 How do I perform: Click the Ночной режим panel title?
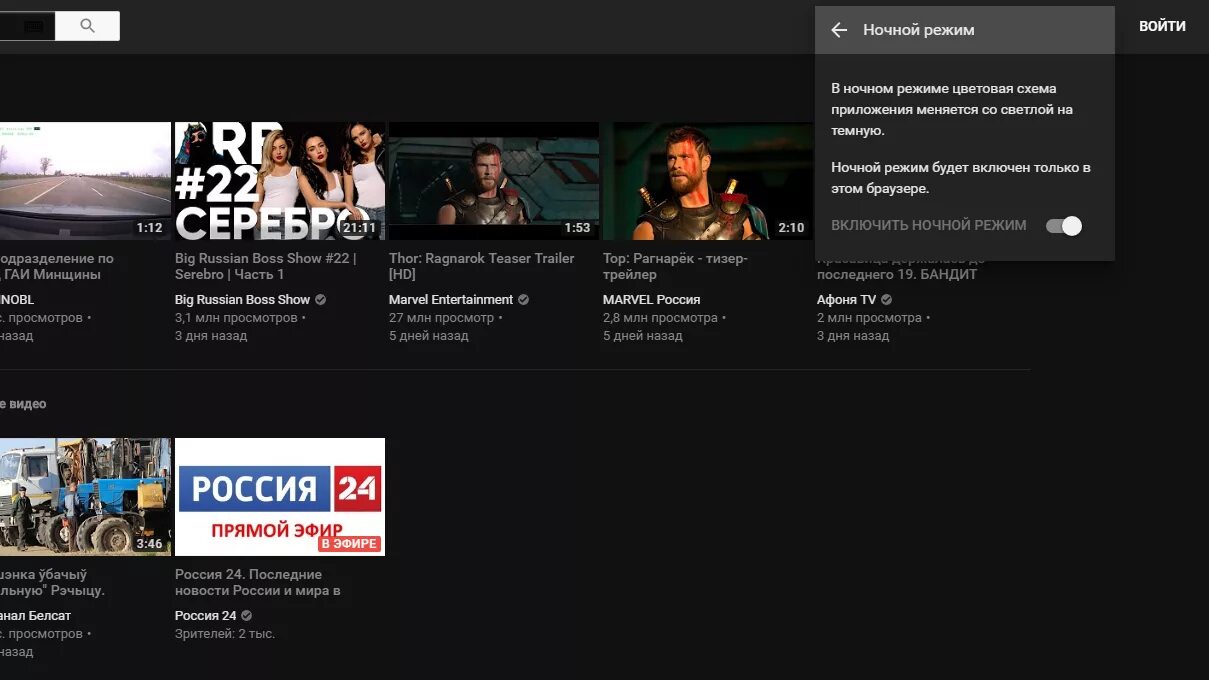918,30
